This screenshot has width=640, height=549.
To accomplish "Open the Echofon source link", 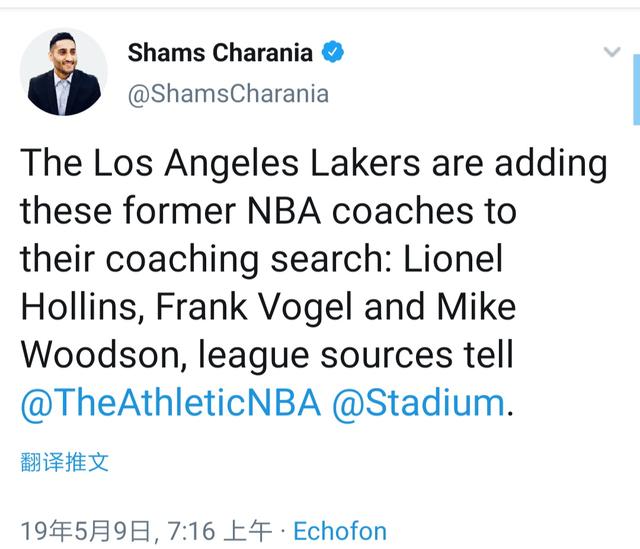I will [x=340, y=531].
